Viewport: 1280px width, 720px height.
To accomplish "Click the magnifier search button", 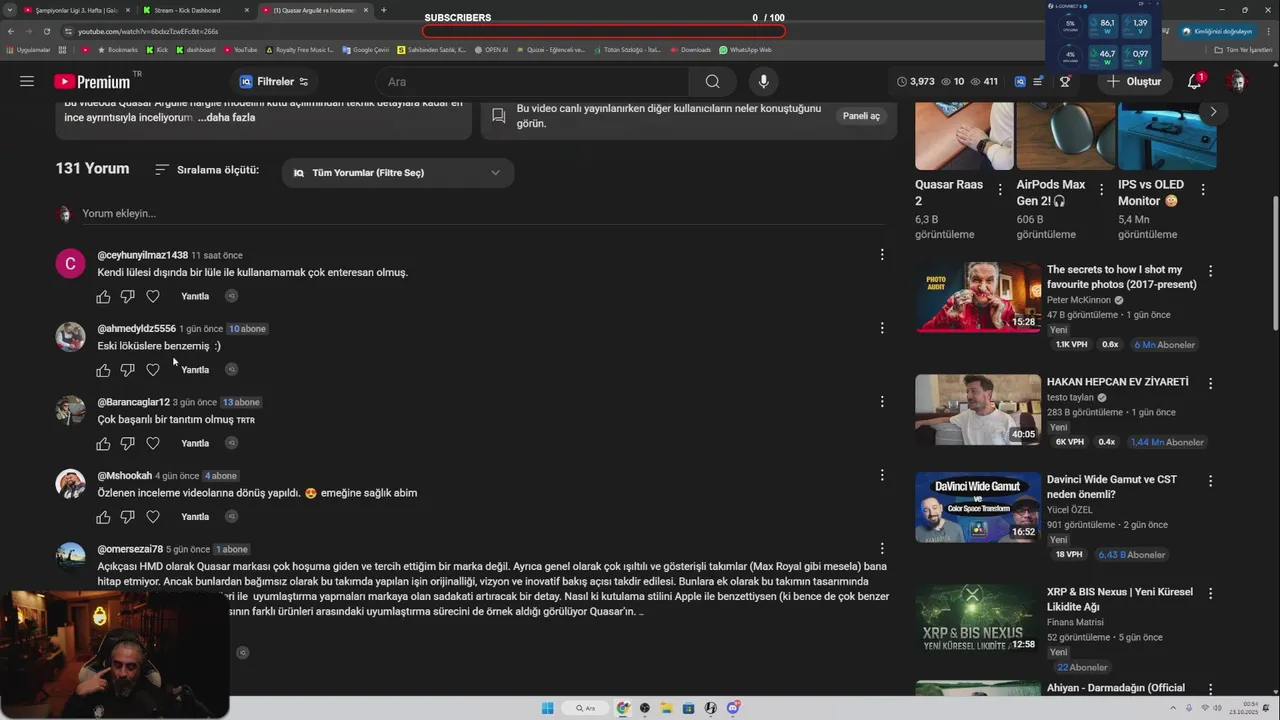I will coord(712,82).
